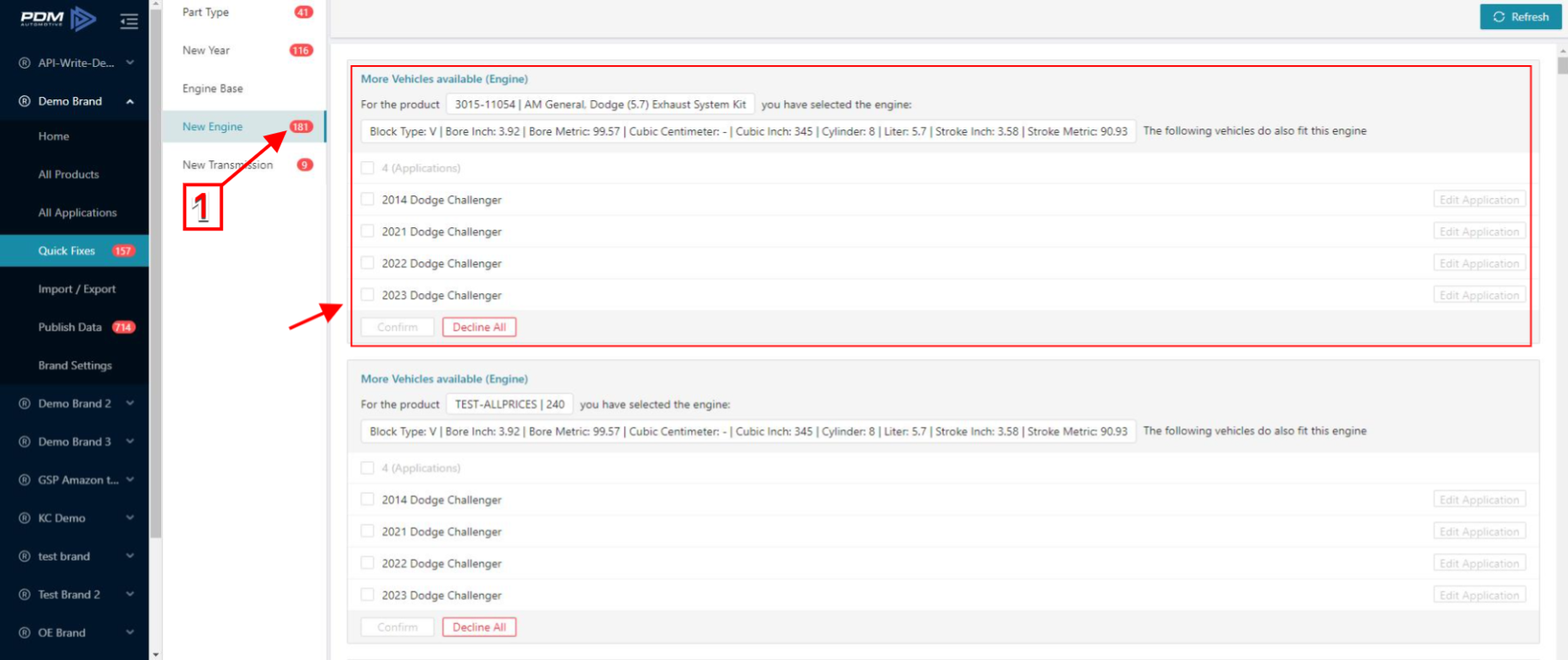Click the left sidebar's vertical scrollbar
Image resolution: width=1568 pixels, height=660 pixels.
tap(155, 274)
